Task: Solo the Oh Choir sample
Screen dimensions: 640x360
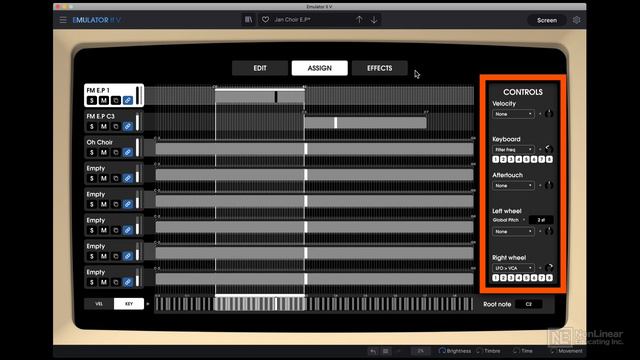Action: coord(92,153)
